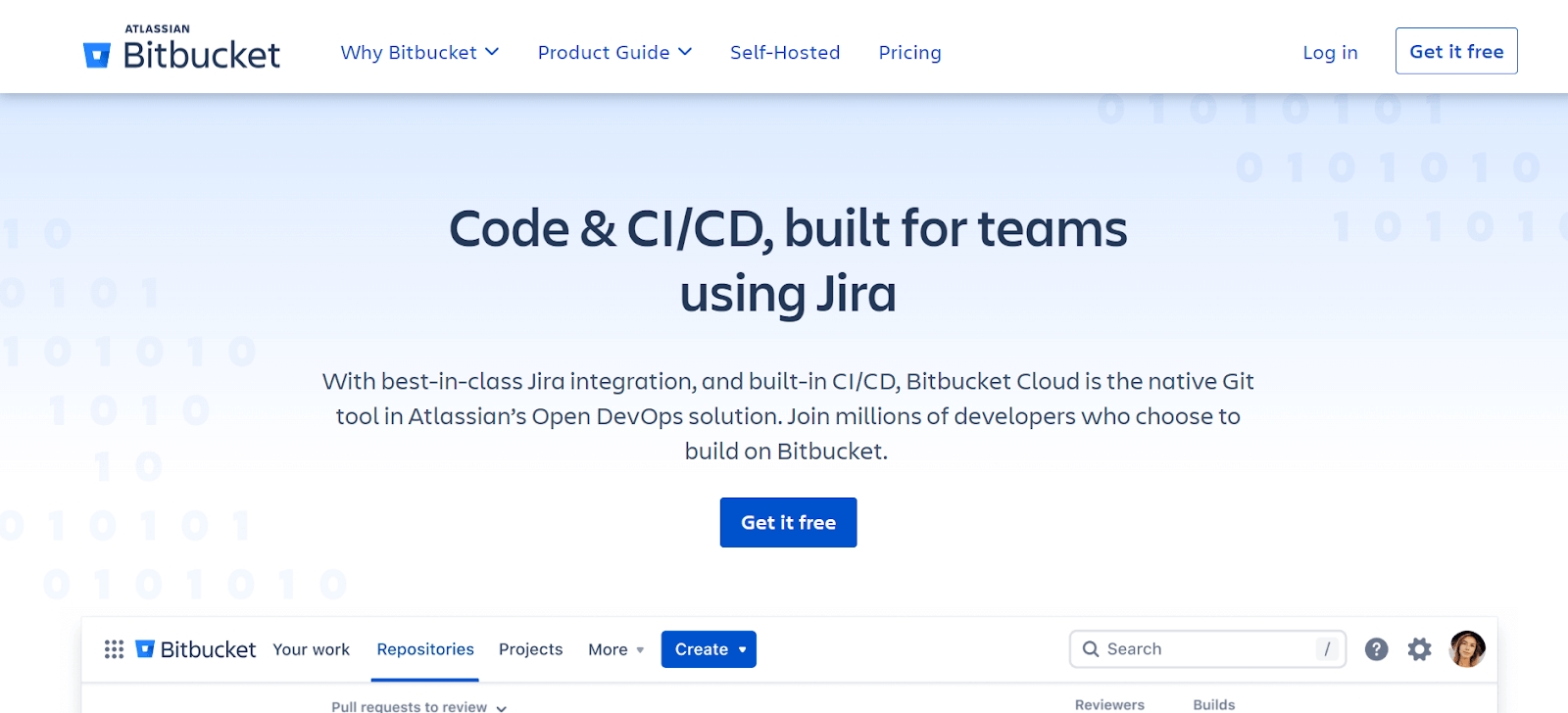Open the Product Guide dropdown
The image size is (1568, 713).
(x=614, y=52)
